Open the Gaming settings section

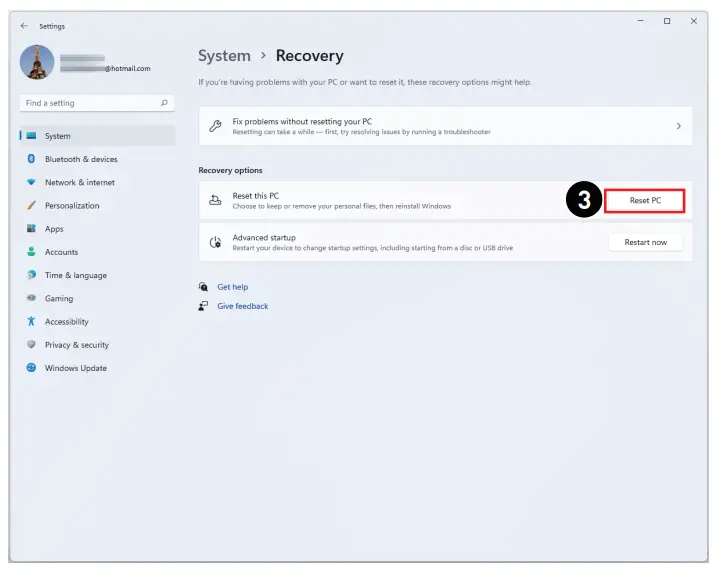[58, 298]
